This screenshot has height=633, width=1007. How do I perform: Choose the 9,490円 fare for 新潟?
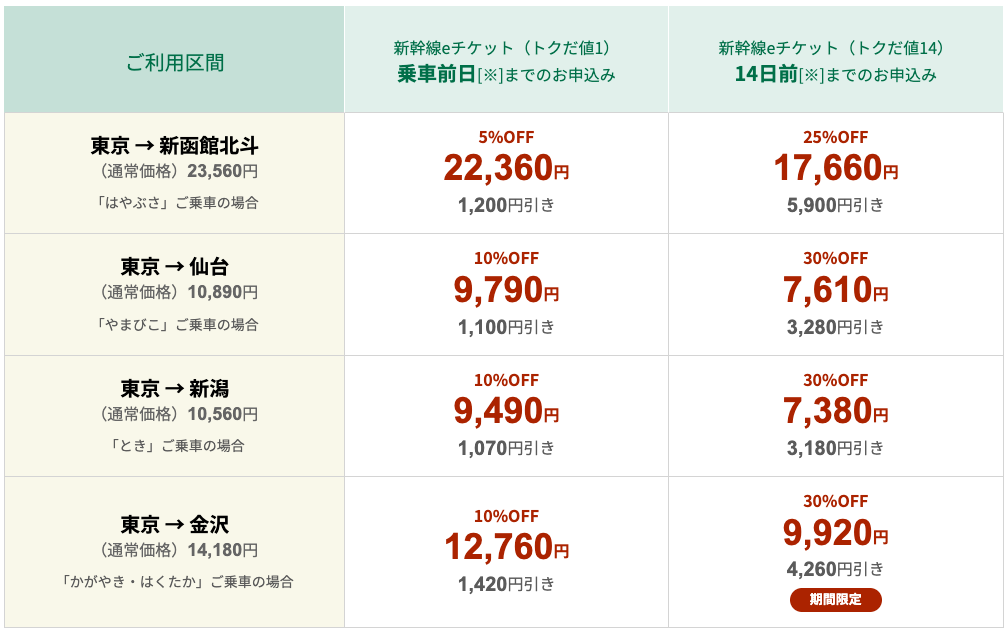[506, 411]
